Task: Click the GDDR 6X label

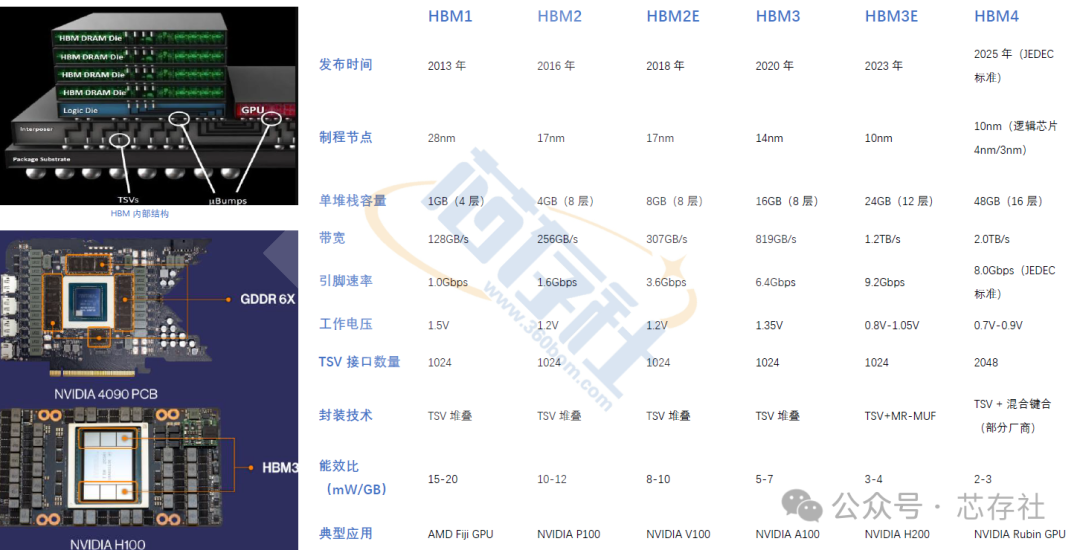Action: pyautogui.click(x=267, y=299)
